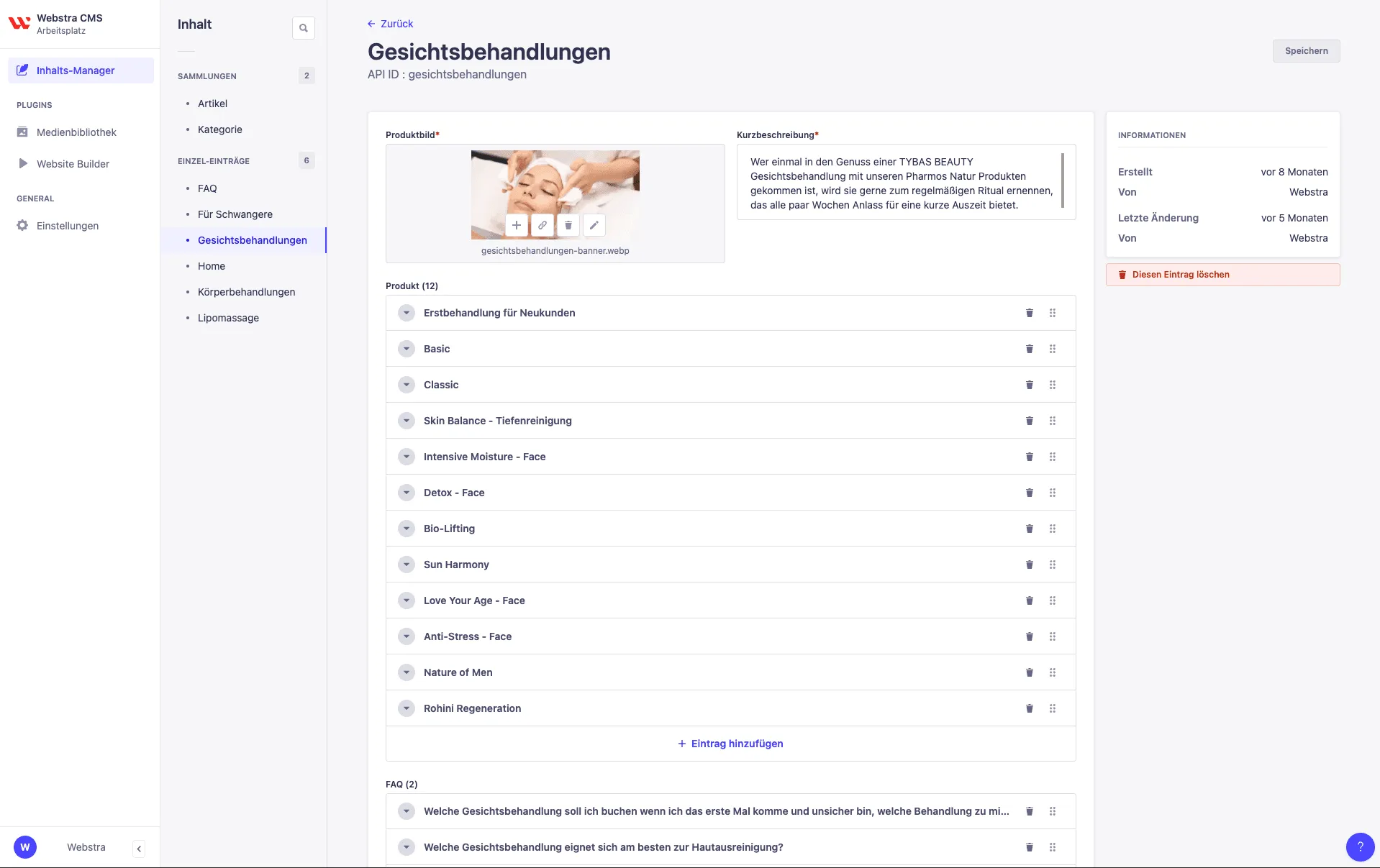
Task: Expand the Nature of Men entry
Action: (407, 672)
